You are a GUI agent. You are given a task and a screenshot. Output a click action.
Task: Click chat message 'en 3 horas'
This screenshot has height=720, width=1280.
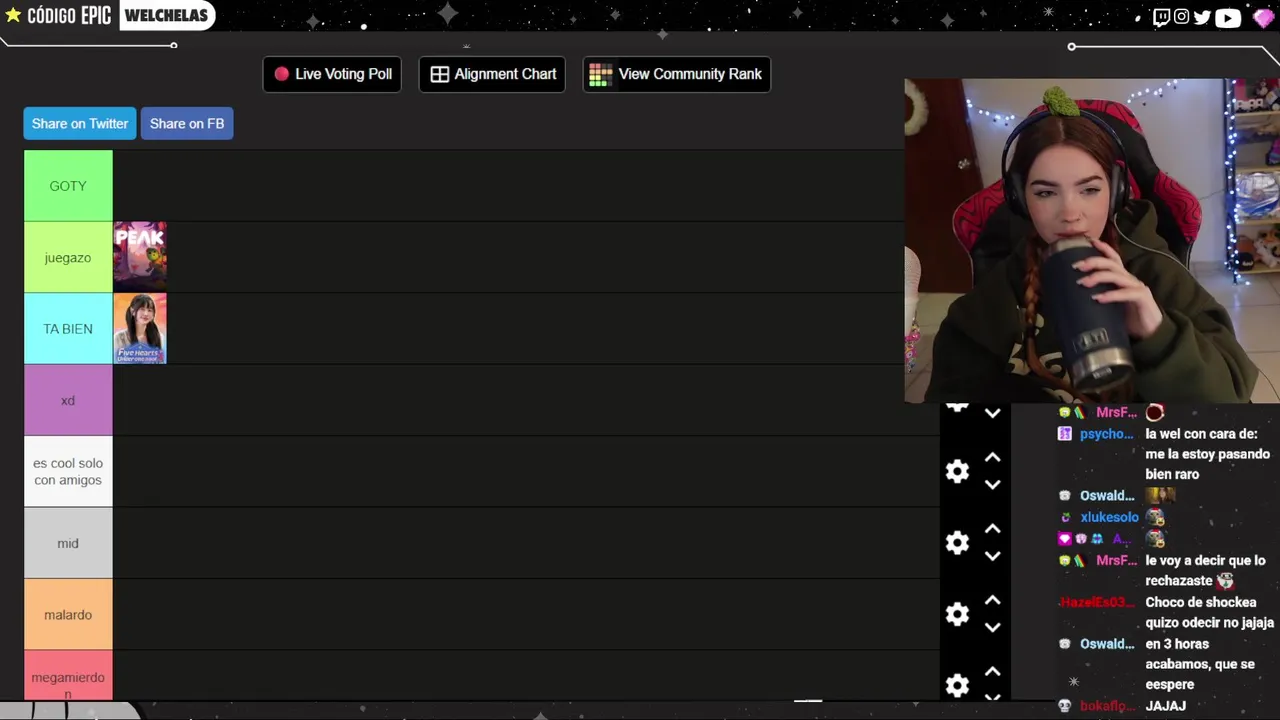click(x=1177, y=644)
